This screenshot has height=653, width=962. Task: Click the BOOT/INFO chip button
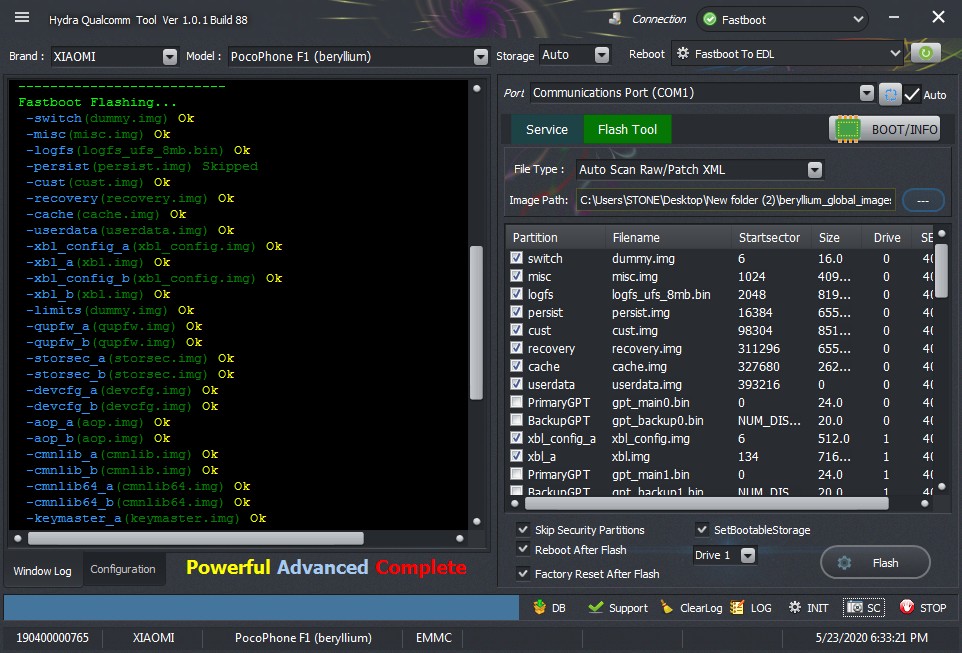(885, 129)
